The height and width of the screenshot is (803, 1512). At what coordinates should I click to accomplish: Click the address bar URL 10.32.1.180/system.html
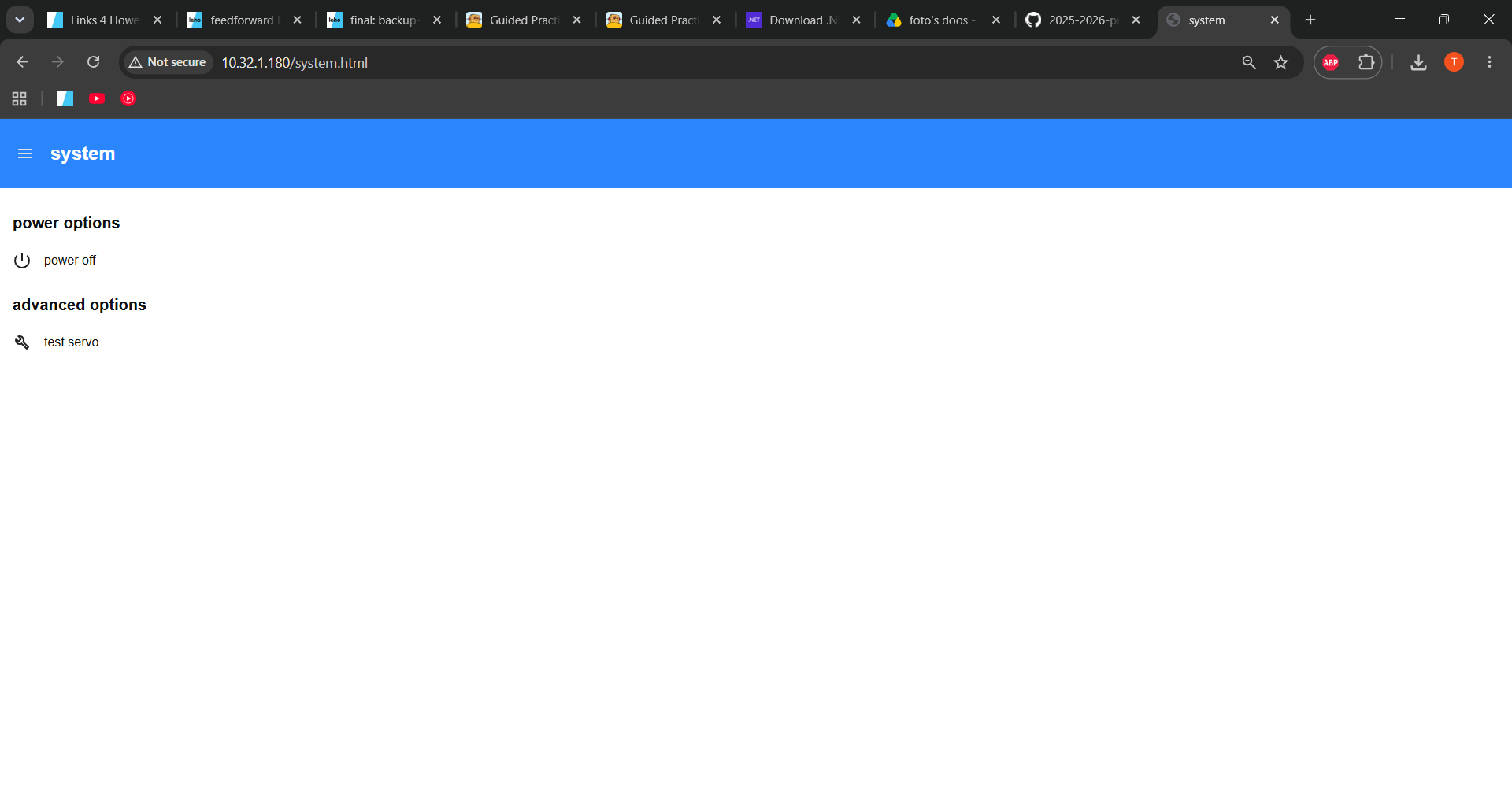[295, 62]
